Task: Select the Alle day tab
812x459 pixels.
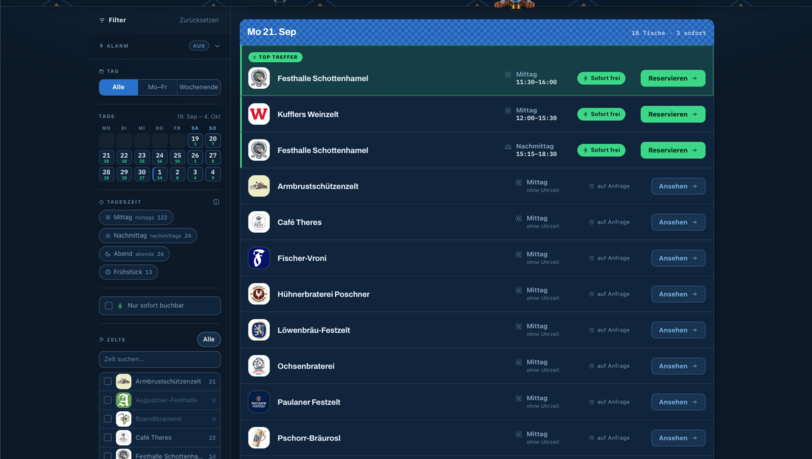Action: pos(119,87)
